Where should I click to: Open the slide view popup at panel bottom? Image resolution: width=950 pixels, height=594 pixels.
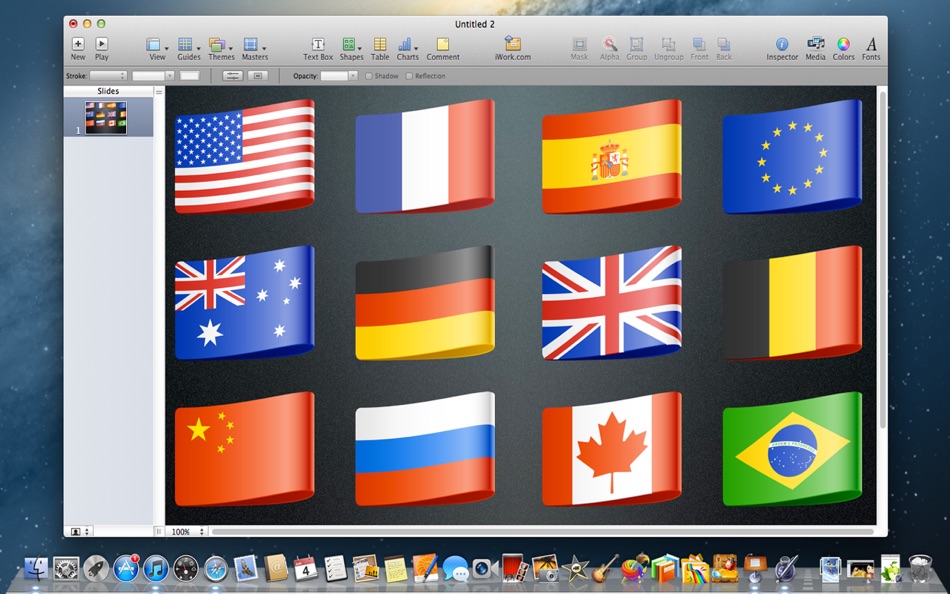80,532
